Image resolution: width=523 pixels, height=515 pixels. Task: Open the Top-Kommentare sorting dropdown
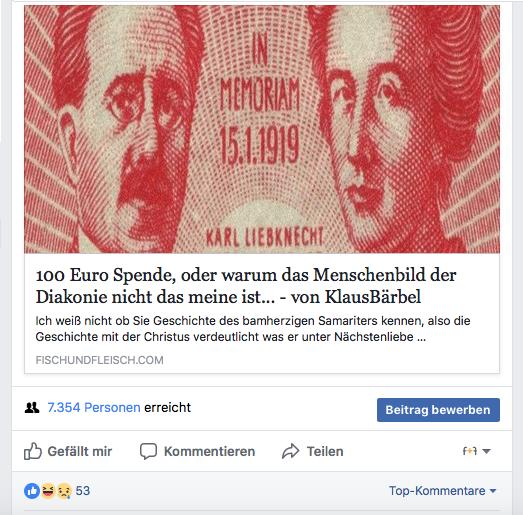(443, 491)
